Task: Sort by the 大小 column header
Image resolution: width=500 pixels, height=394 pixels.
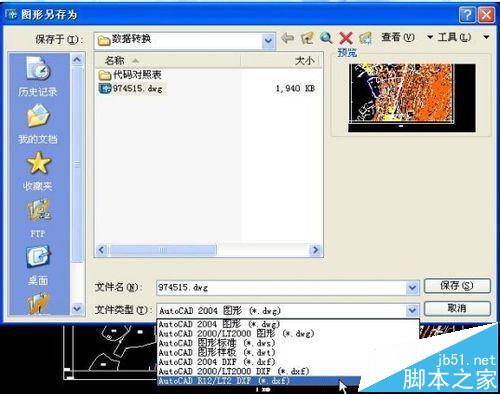Action: click(x=280, y=61)
